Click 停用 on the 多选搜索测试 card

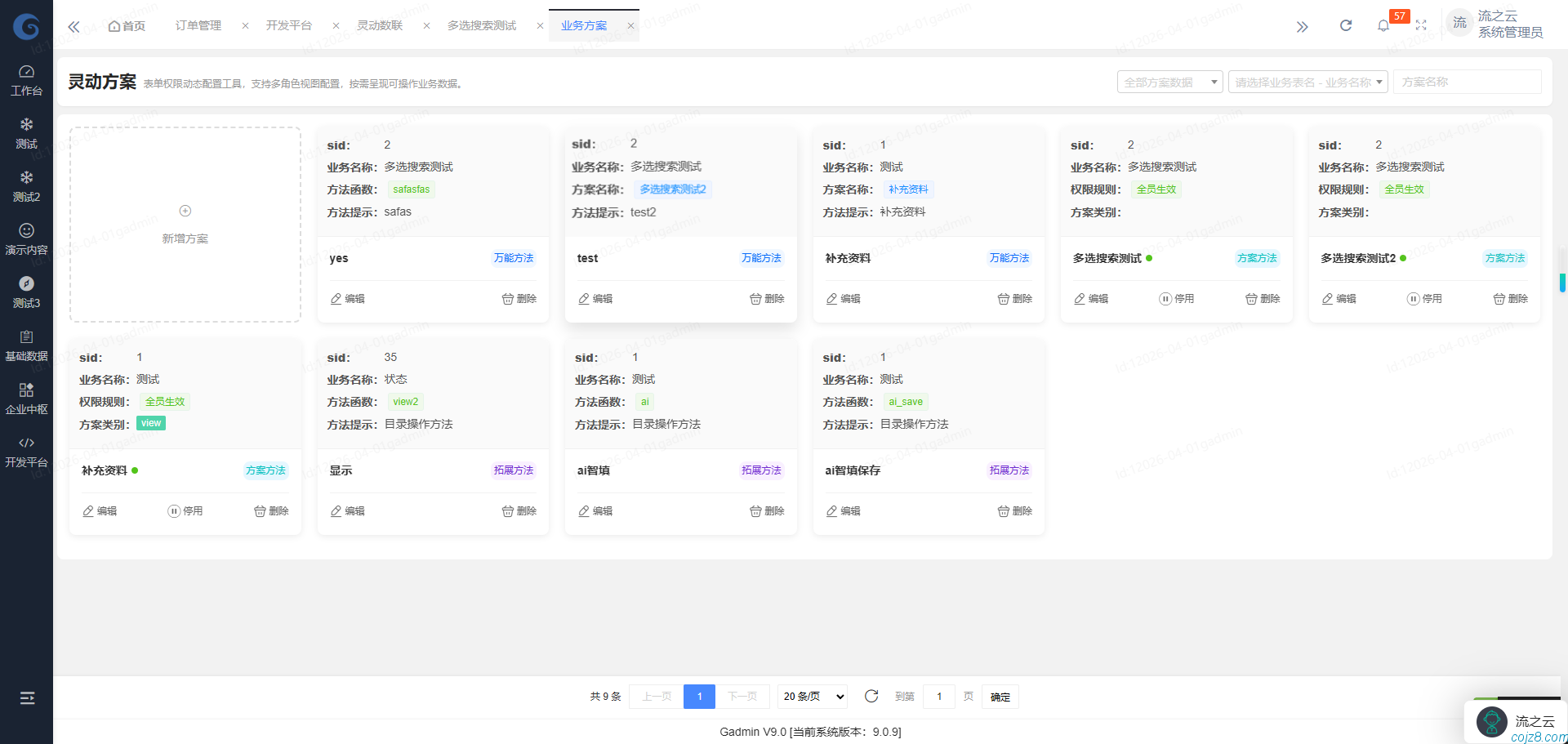coord(1177,298)
